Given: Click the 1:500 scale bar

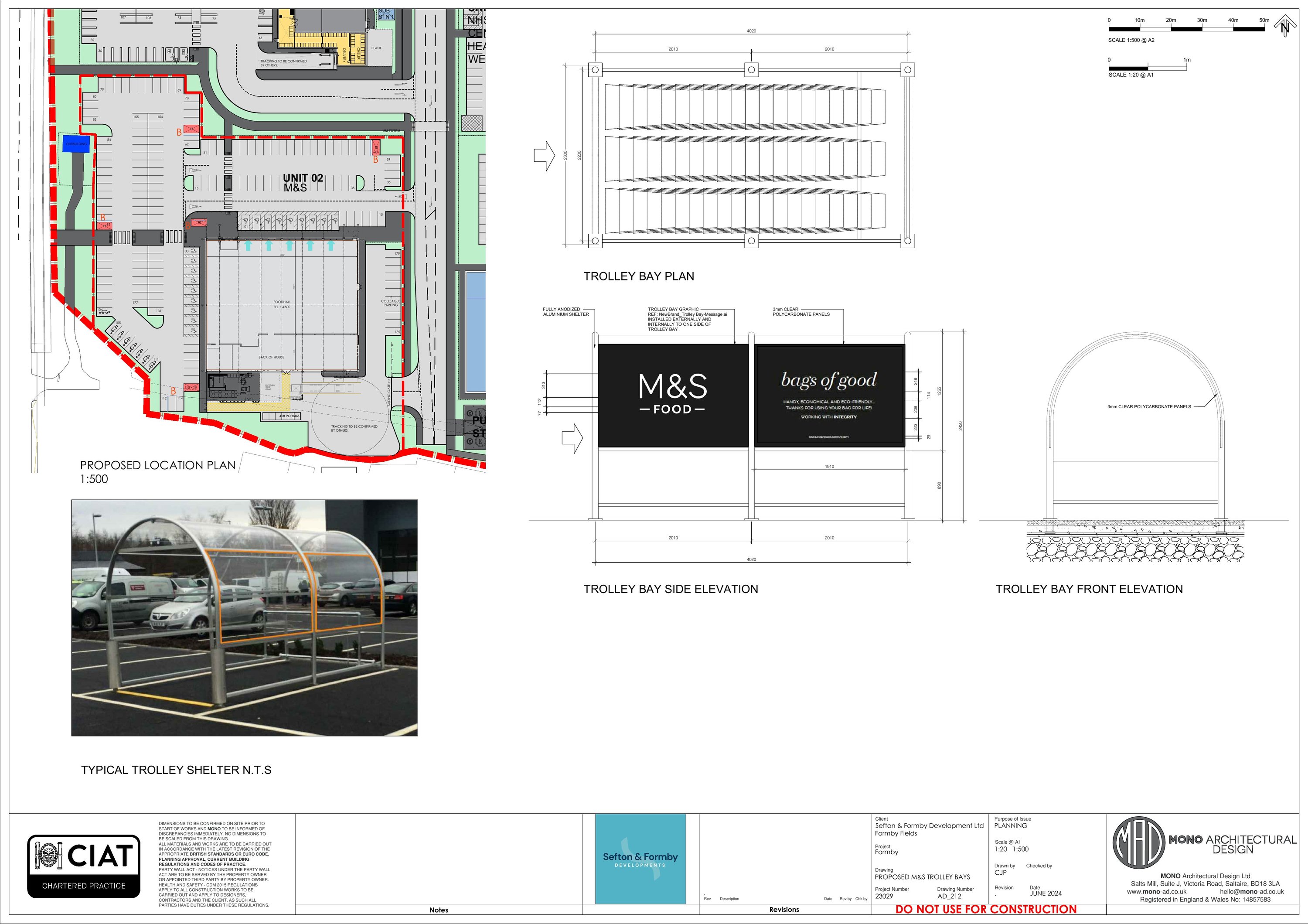Looking at the screenshot, I should (x=1186, y=28).
